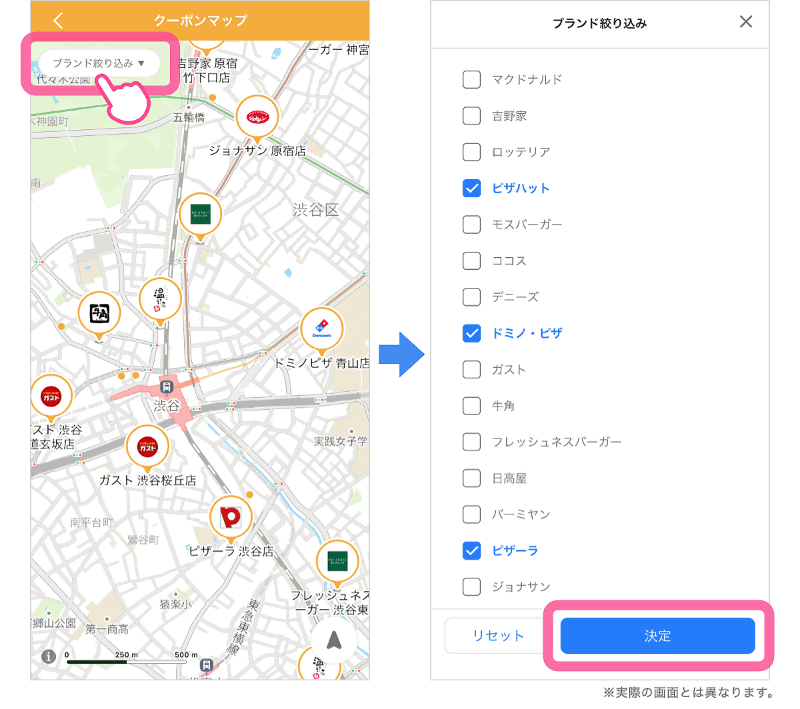Image resolution: width=800 pixels, height=709 pixels.
Task: Select the ガスト 渋谷桜丘店 map pin
Action: click(x=147, y=447)
